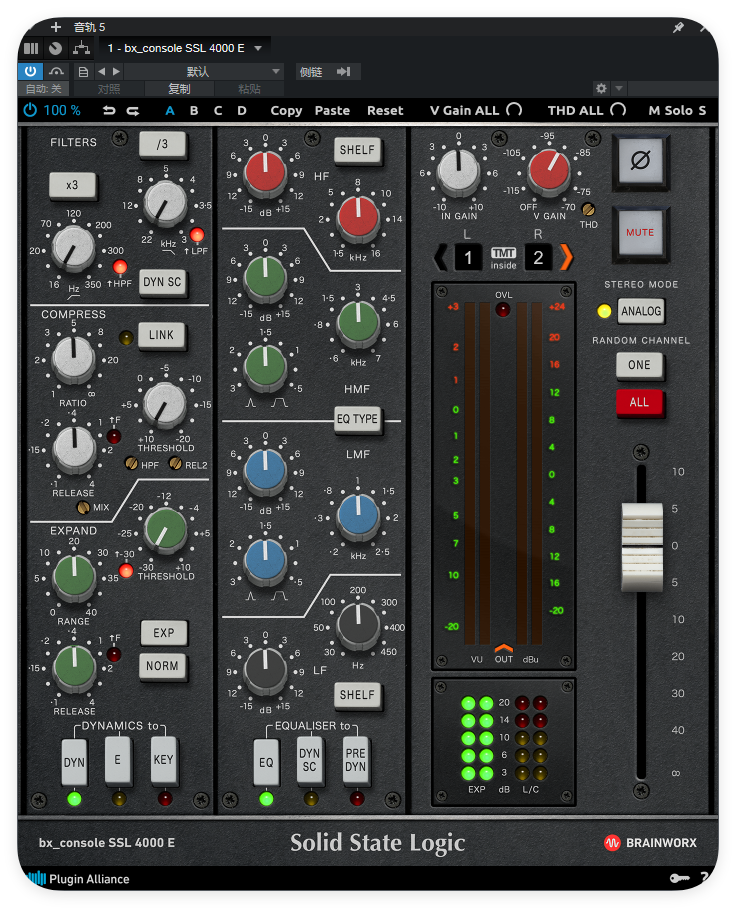The width and height of the screenshot is (736, 908).
Task: Toggle the /3 filter divider button
Action: pos(162,144)
